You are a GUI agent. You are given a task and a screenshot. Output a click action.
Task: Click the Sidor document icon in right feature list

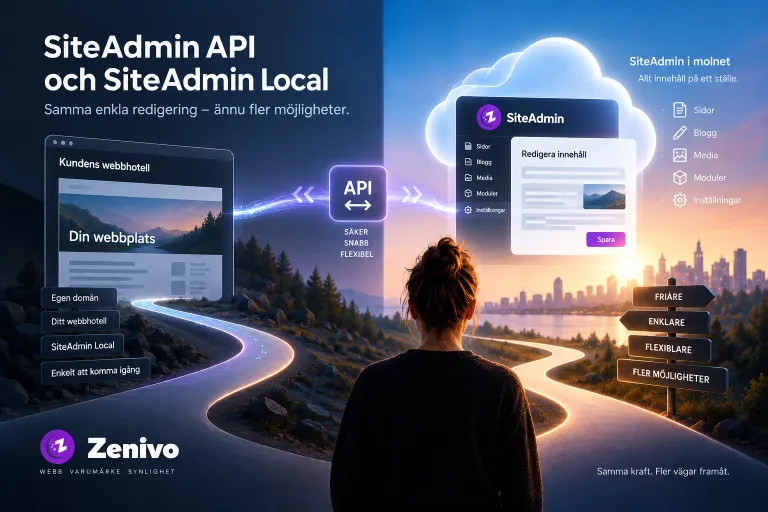(679, 110)
